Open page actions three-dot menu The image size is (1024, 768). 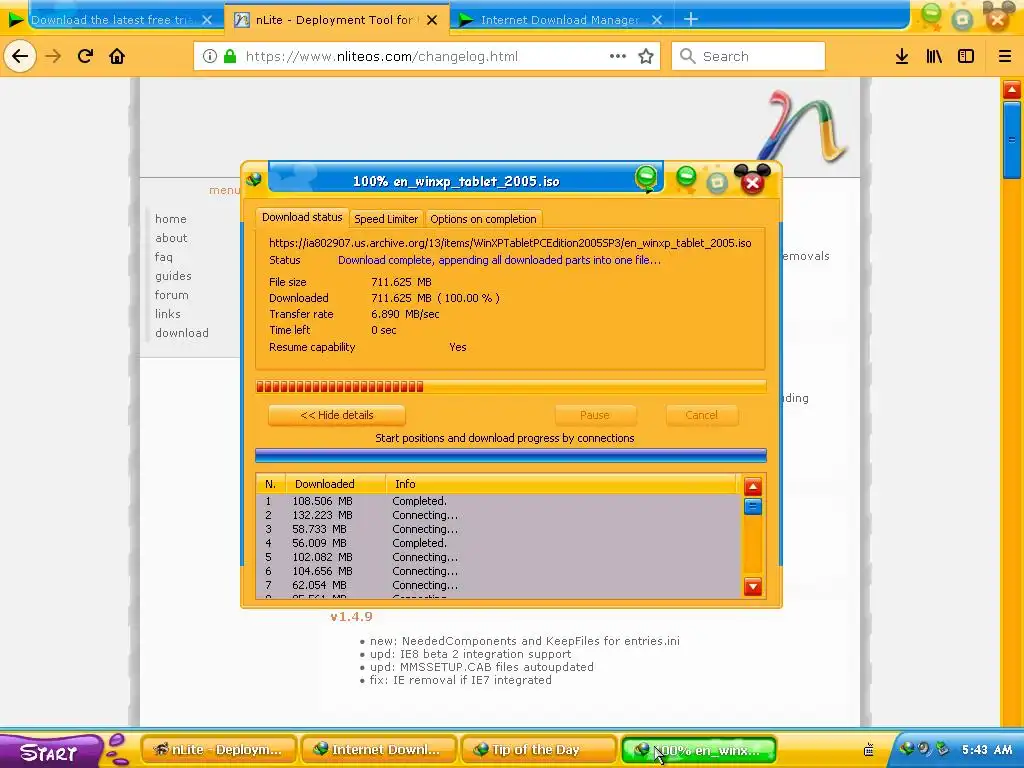click(x=618, y=56)
